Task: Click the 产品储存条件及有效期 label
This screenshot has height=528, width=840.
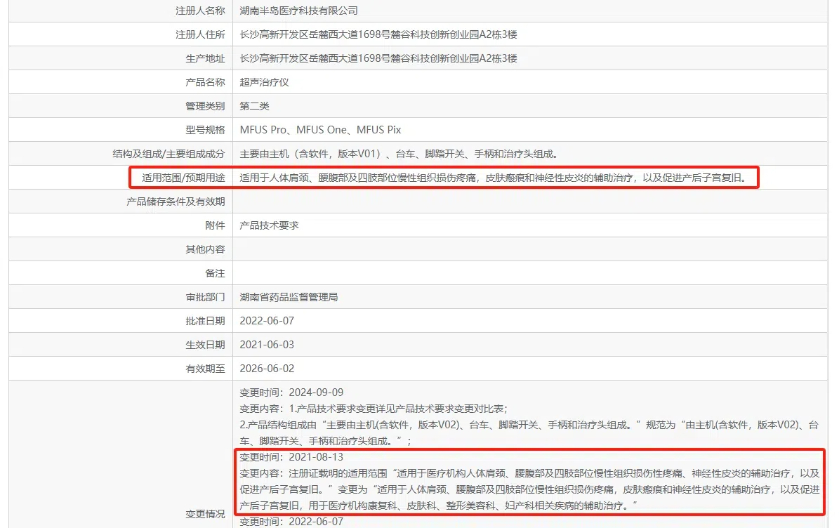Action: [x=176, y=202]
